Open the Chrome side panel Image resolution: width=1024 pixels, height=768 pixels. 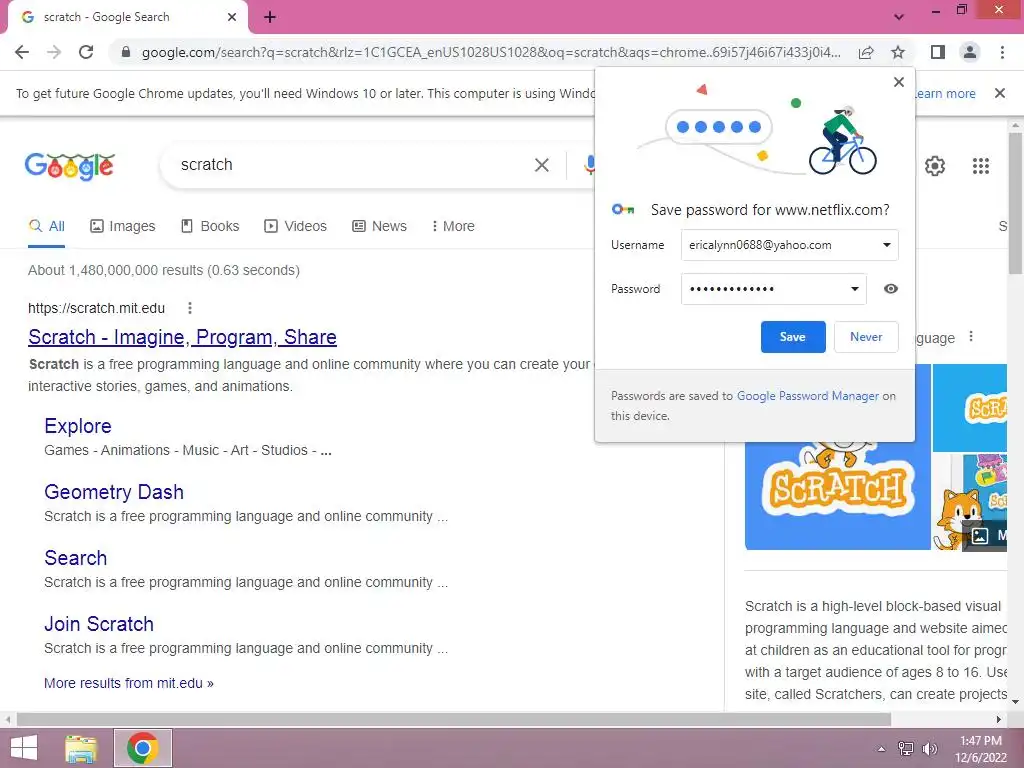coord(938,52)
